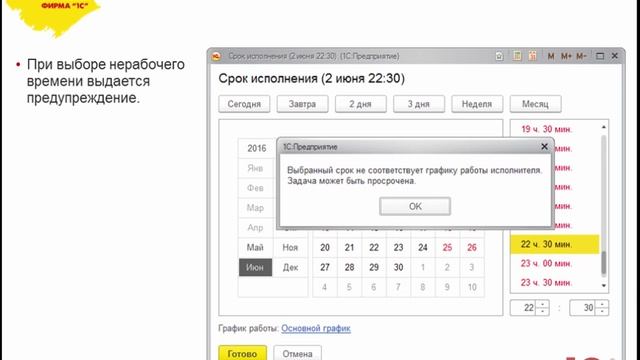Viewport: 640px width, 360px height.
Task: Increase the hours value with up arrow
Action: pyautogui.click(x=542, y=304)
